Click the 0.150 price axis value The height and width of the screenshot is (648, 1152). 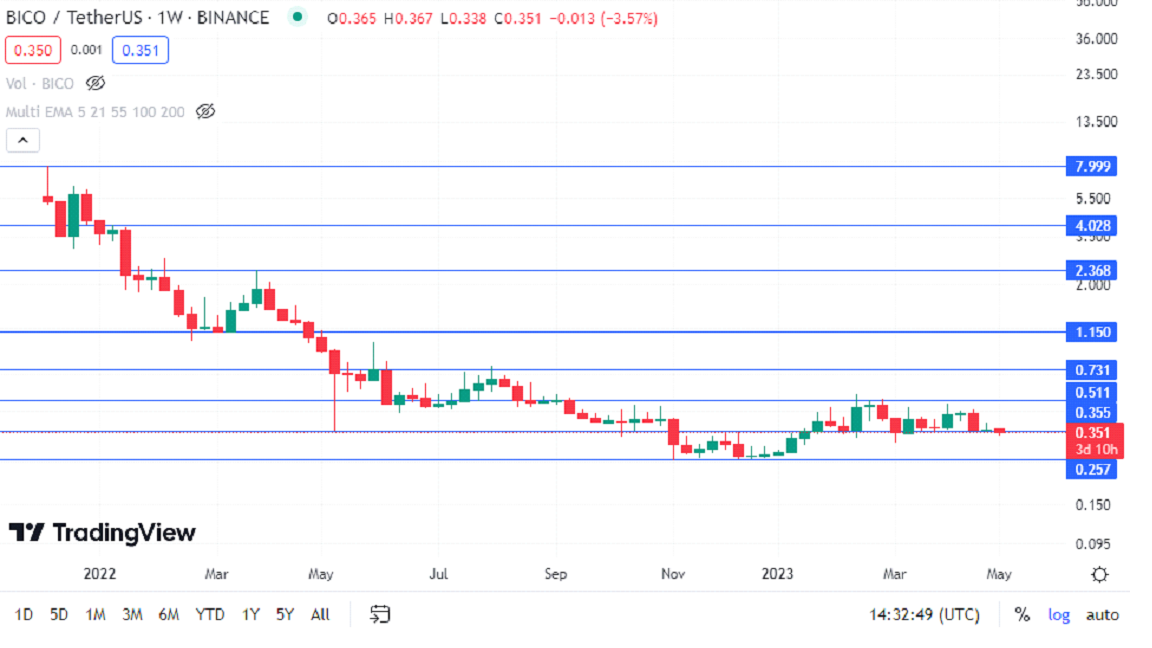1093,505
